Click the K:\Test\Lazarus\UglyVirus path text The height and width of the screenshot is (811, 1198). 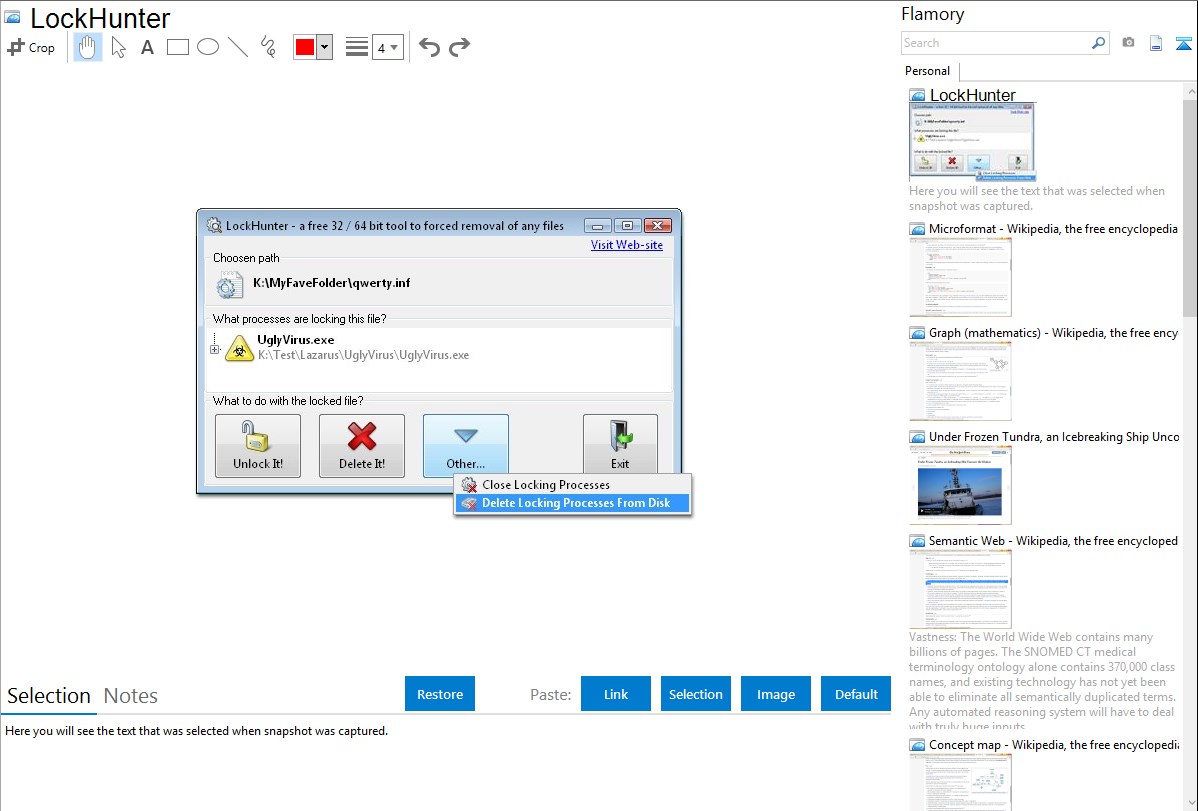tap(363, 355)
